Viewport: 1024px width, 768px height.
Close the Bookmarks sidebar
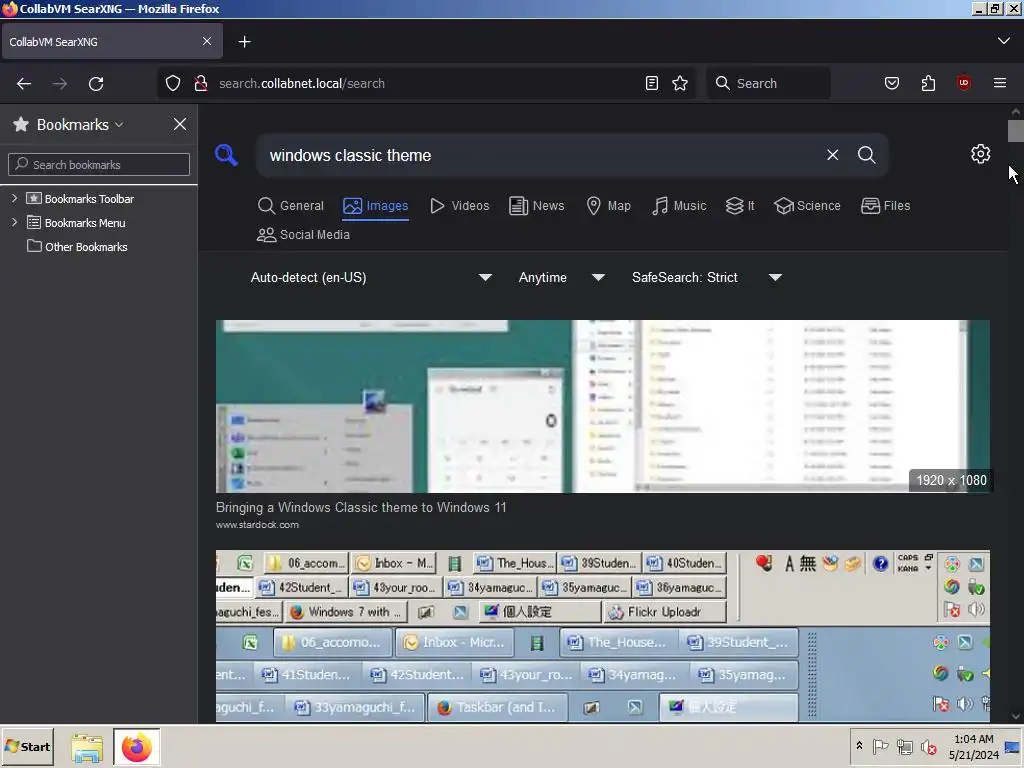tap(180, 124)
